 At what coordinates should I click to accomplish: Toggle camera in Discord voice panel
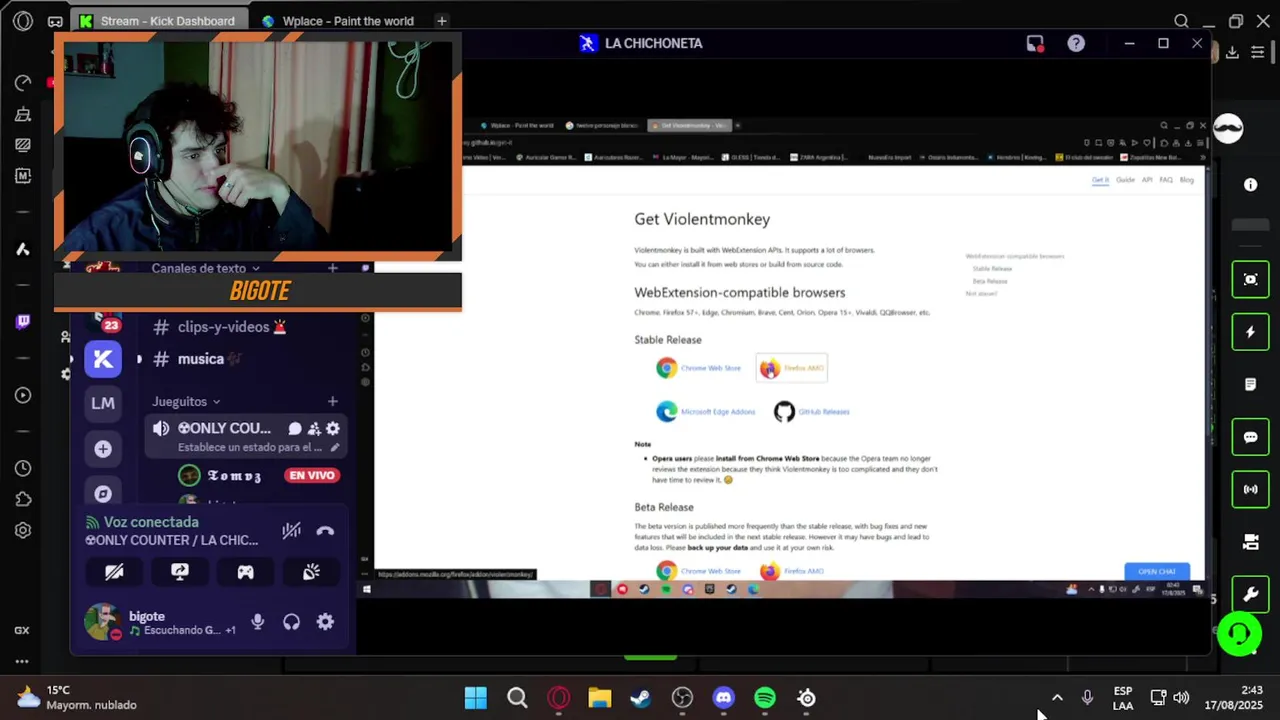tap(114, 572)
